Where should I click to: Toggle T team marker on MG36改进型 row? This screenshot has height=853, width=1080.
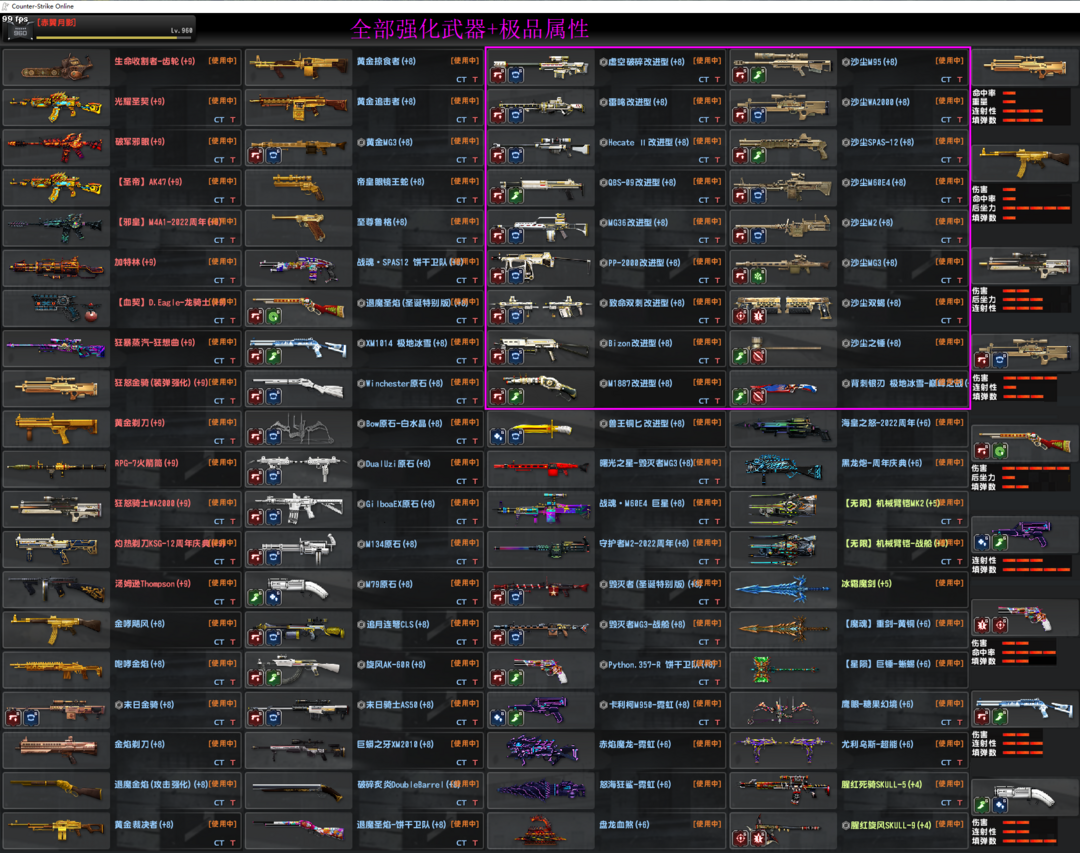tap(718, 240)
